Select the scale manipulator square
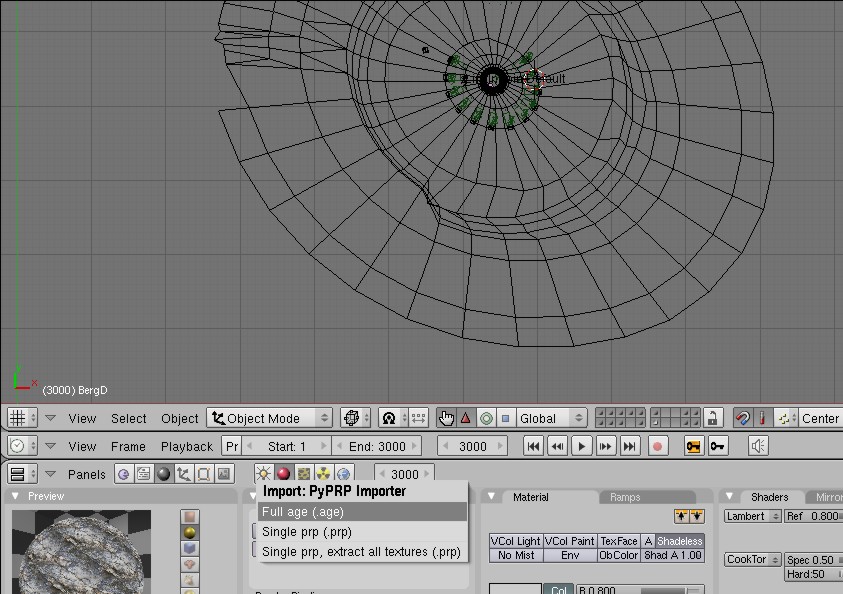 (x=505, y=418)
